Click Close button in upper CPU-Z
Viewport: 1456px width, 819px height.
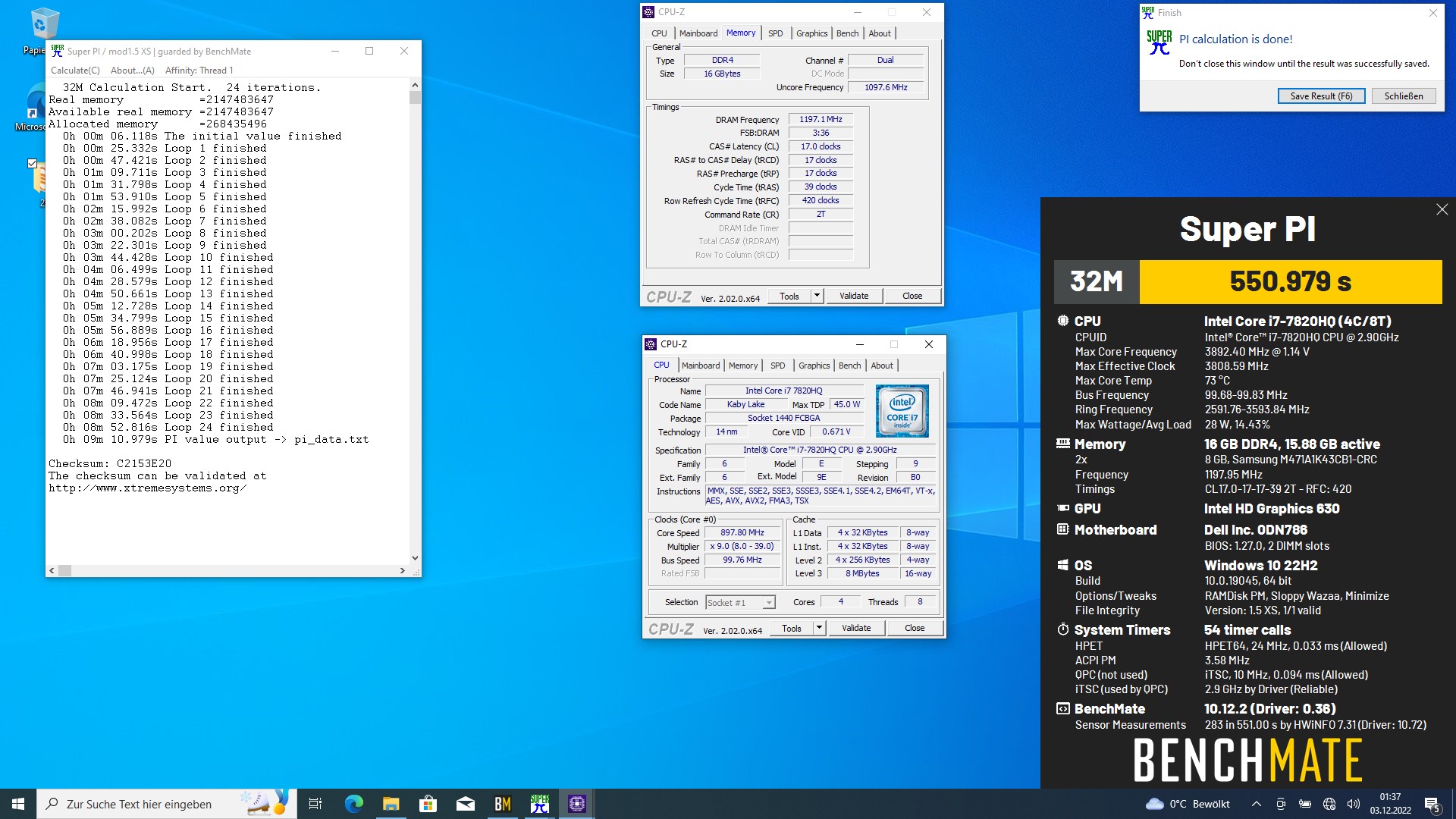coord(912,297)
